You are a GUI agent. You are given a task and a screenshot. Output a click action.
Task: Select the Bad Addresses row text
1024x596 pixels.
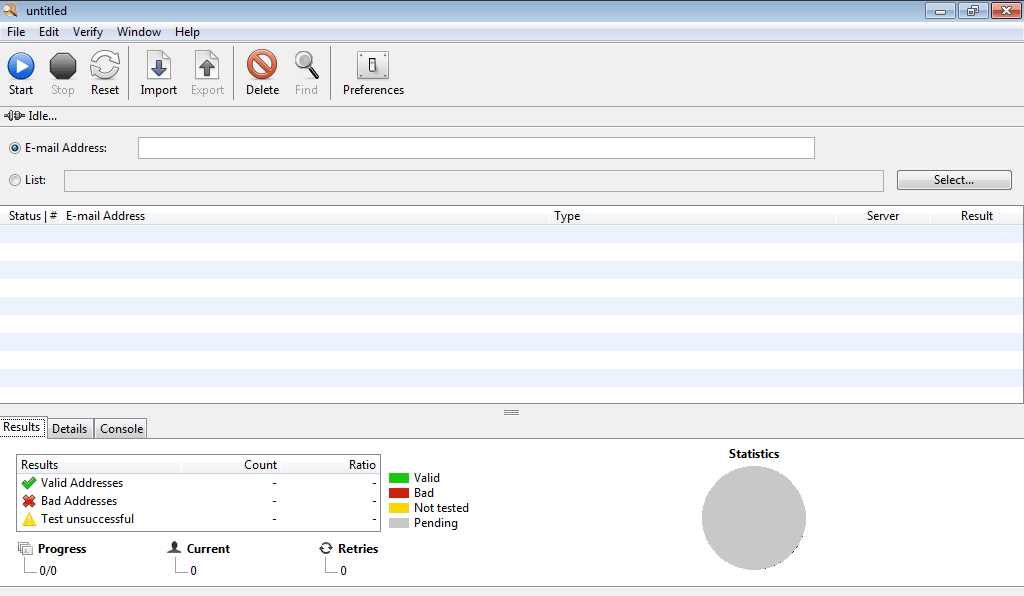pyautogui.click(x=79, y=501)
